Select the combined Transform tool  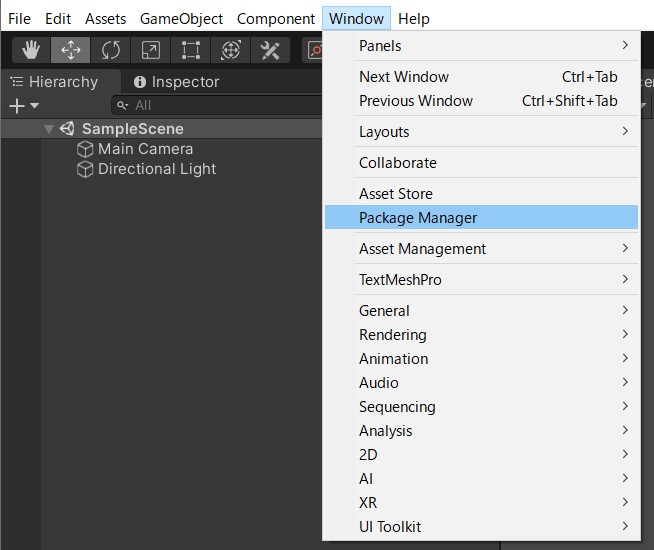[230, 50]
